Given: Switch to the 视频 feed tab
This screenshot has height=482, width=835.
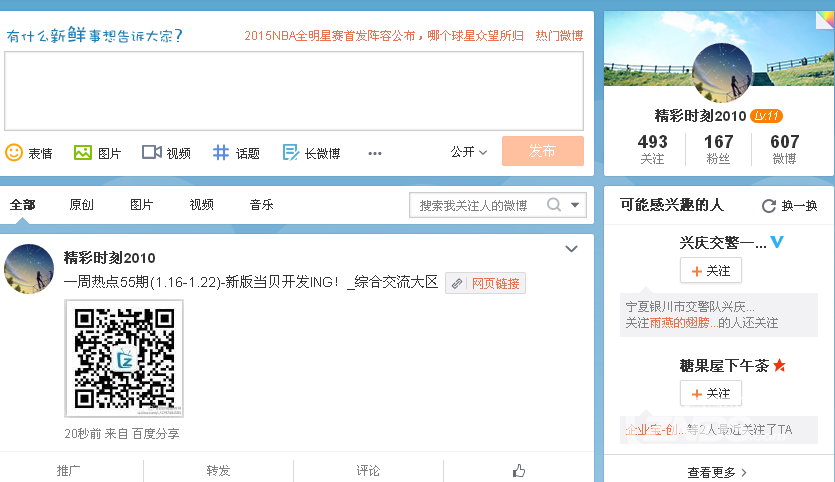Looking at the screenshot, I should (x=201, y=205).
